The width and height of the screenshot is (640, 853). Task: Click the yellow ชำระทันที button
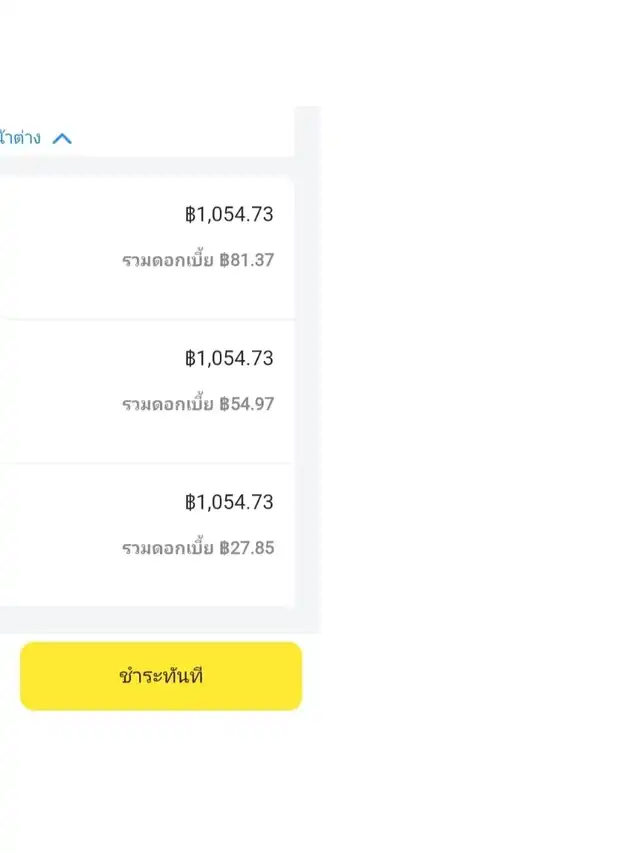161,676
